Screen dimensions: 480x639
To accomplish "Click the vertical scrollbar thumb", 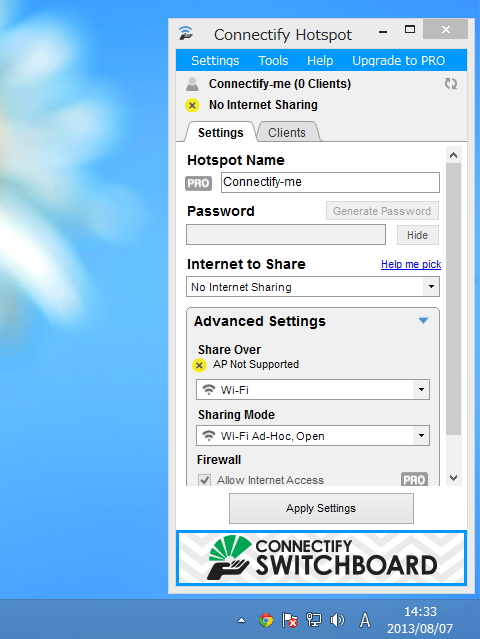I will point(454,299).
